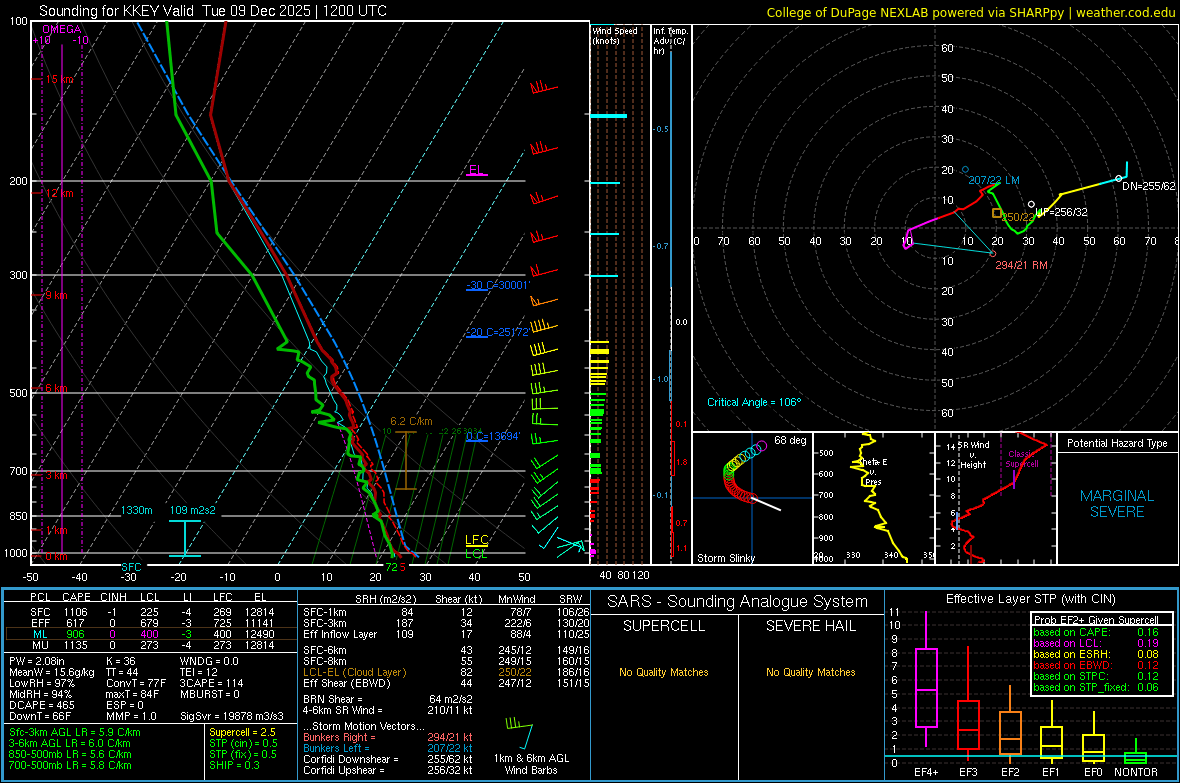Click the 'Prob EF2+ Given Supercell' legend title
Viewport: 1180px width, 783px height.
tap(1096, 620)
